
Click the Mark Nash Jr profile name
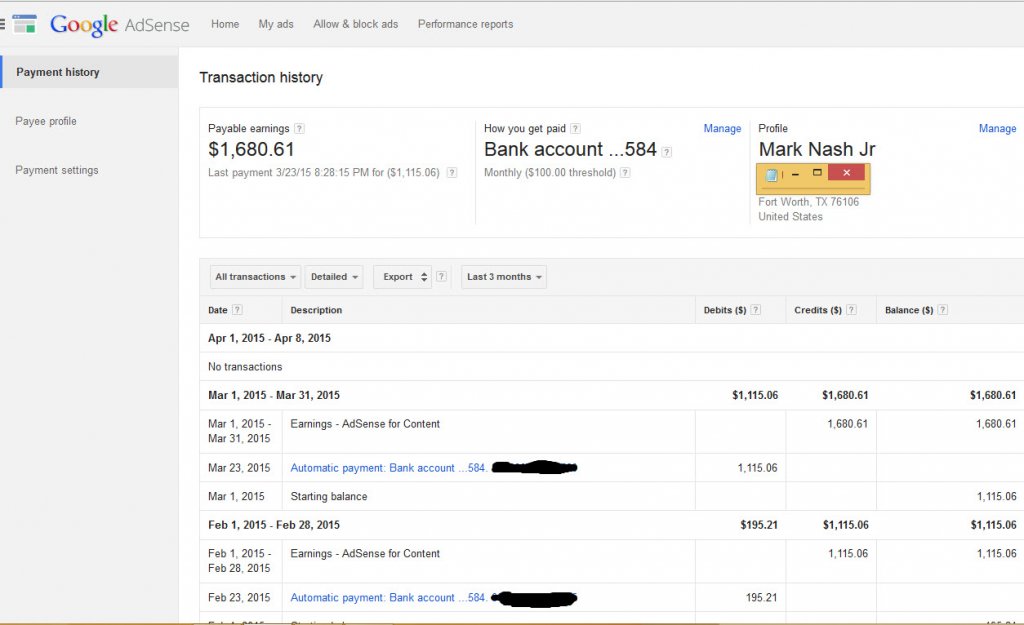pyautogui.click(x=817, y=150)
